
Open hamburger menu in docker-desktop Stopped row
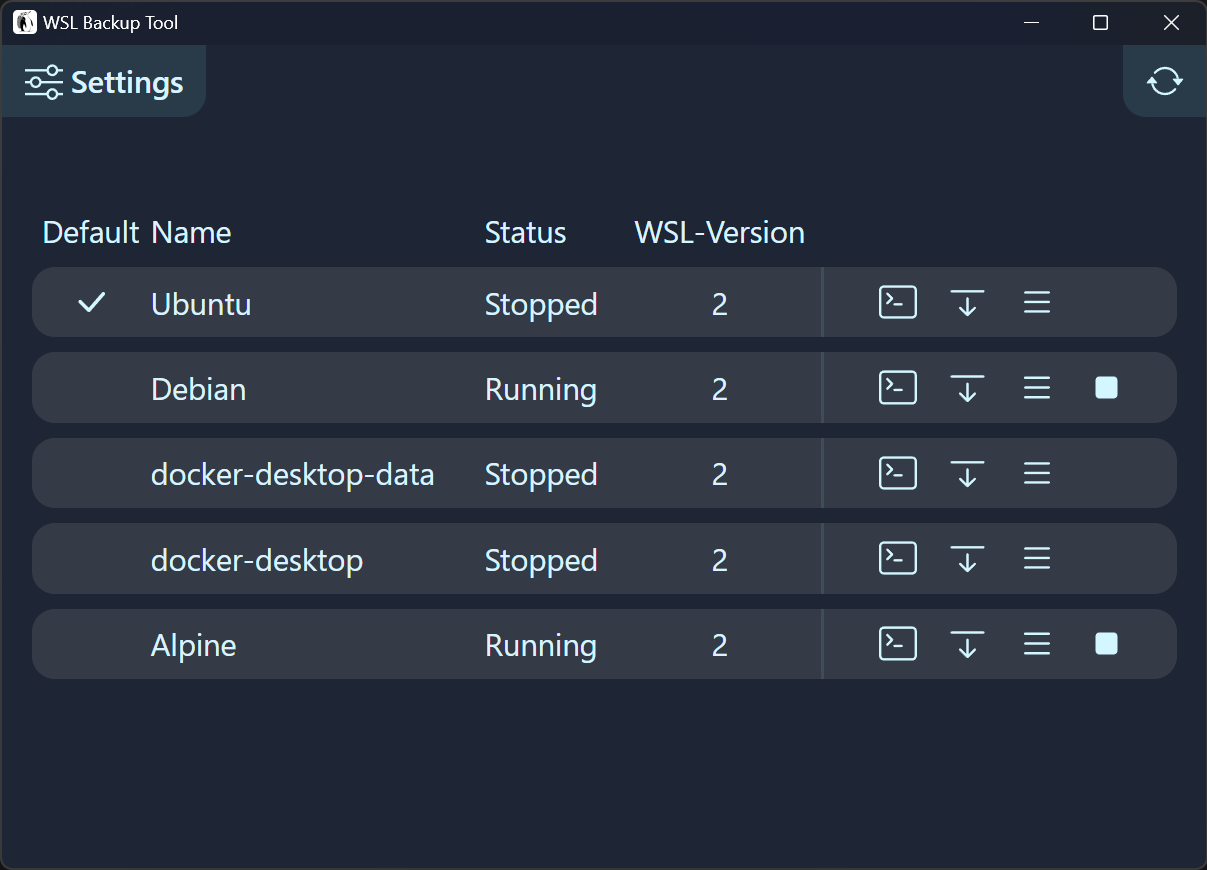click(1037, 558)
